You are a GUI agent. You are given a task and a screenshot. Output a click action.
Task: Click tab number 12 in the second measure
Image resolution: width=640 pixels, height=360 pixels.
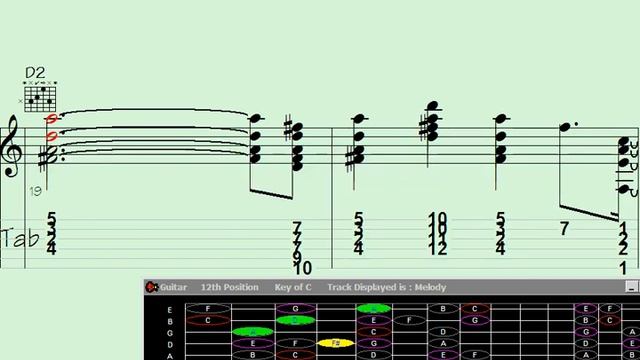tap(438, 249)
